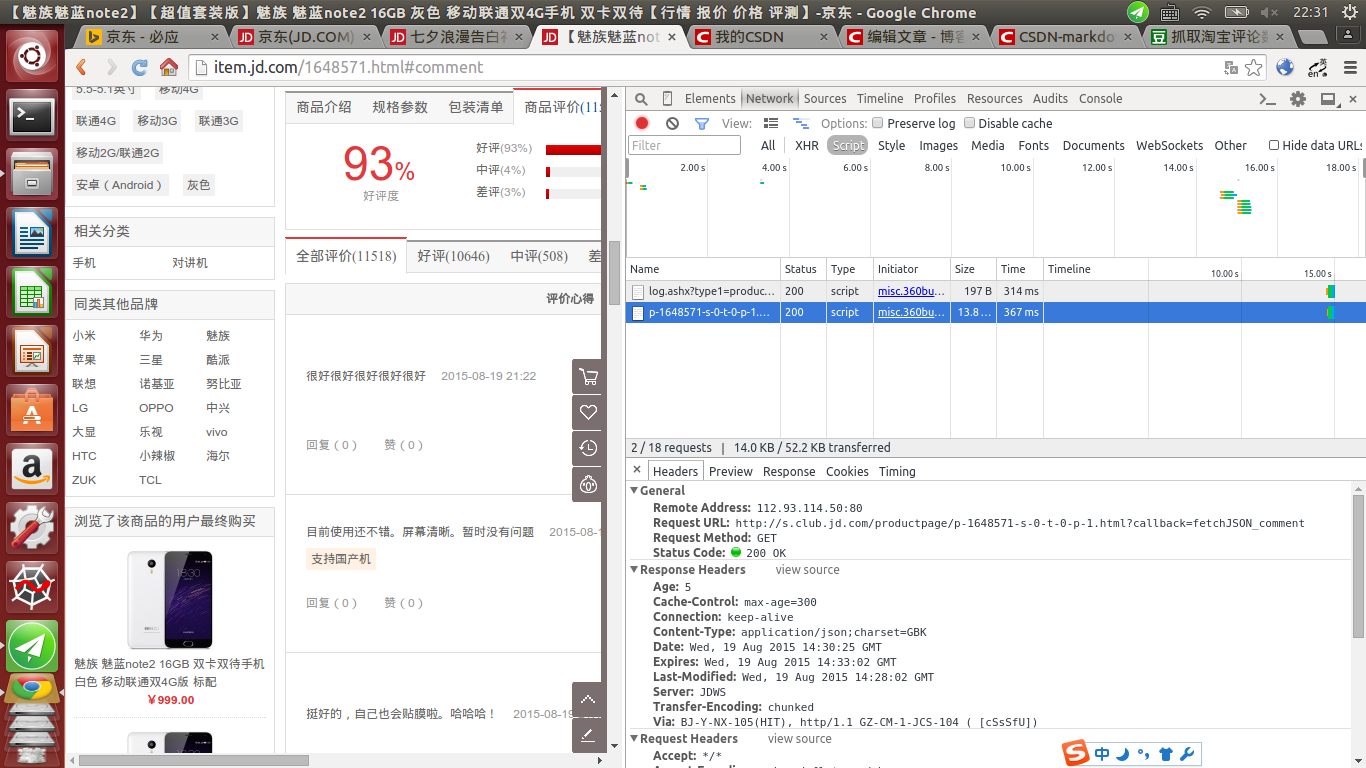Select the All filter type
Screen dimensions: 1366x768
768,146
